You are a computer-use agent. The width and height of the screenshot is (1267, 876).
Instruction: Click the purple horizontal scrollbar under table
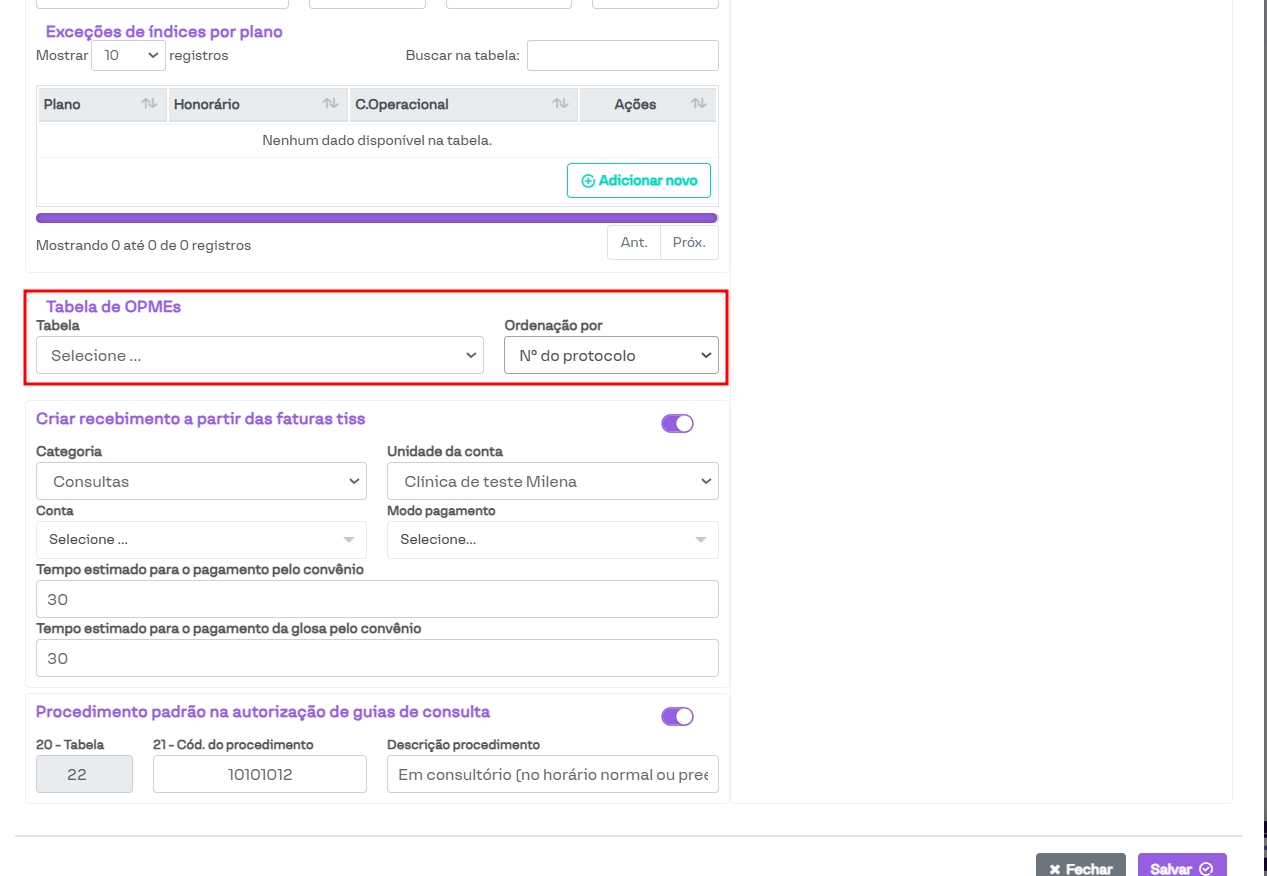coord(376,218)
